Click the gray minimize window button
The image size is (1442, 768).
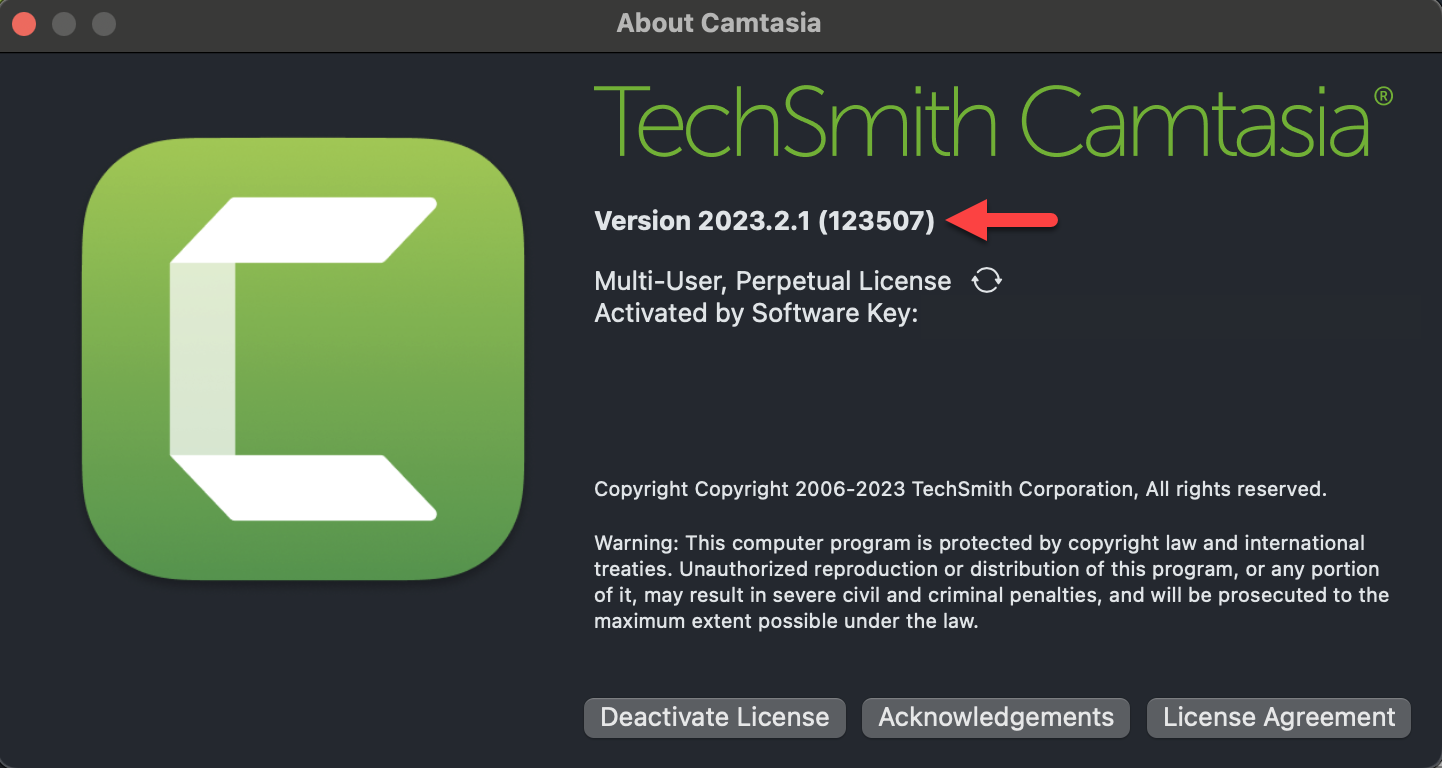point(64,23)
